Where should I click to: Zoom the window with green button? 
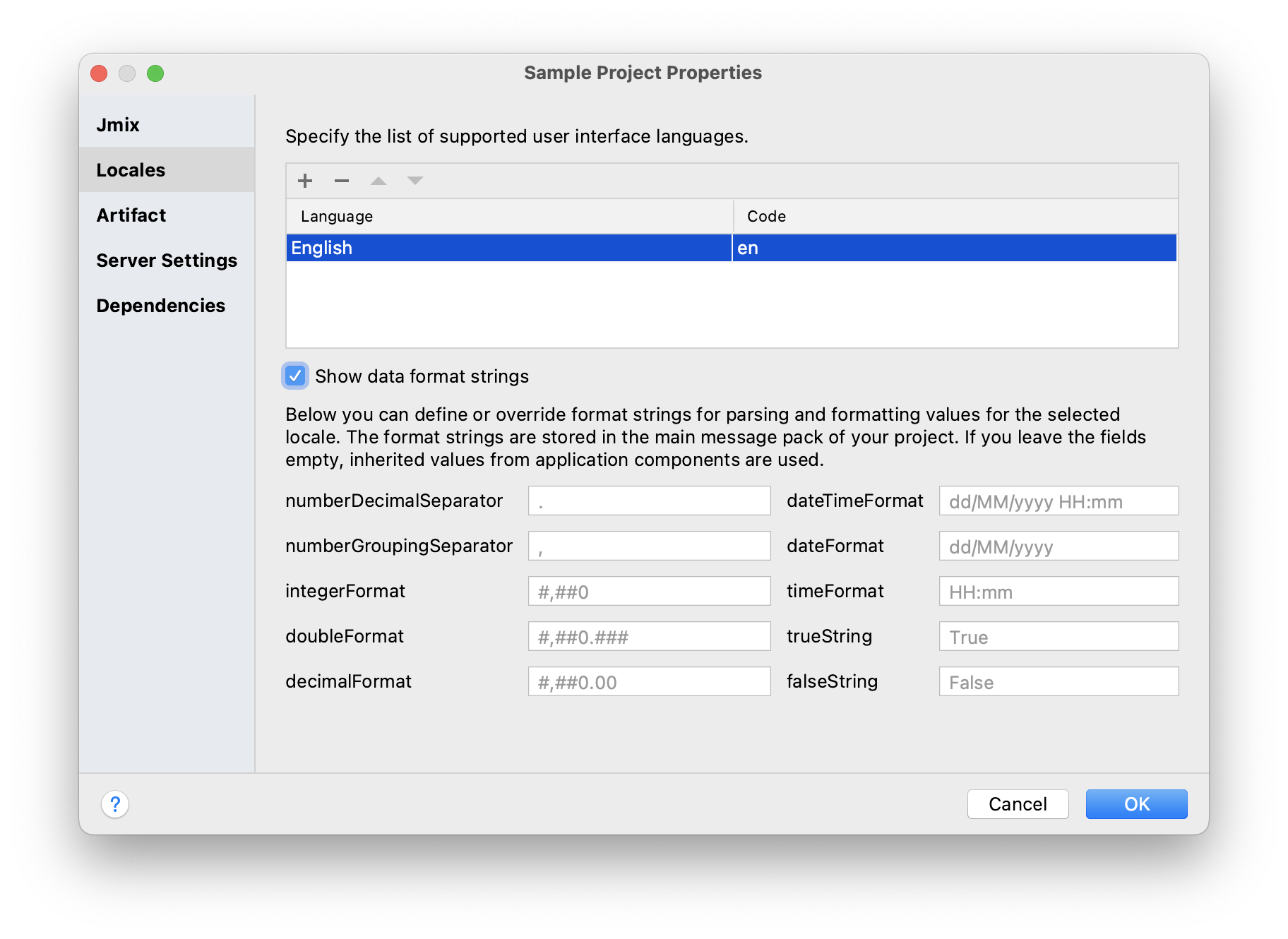[x=155, y=73]
